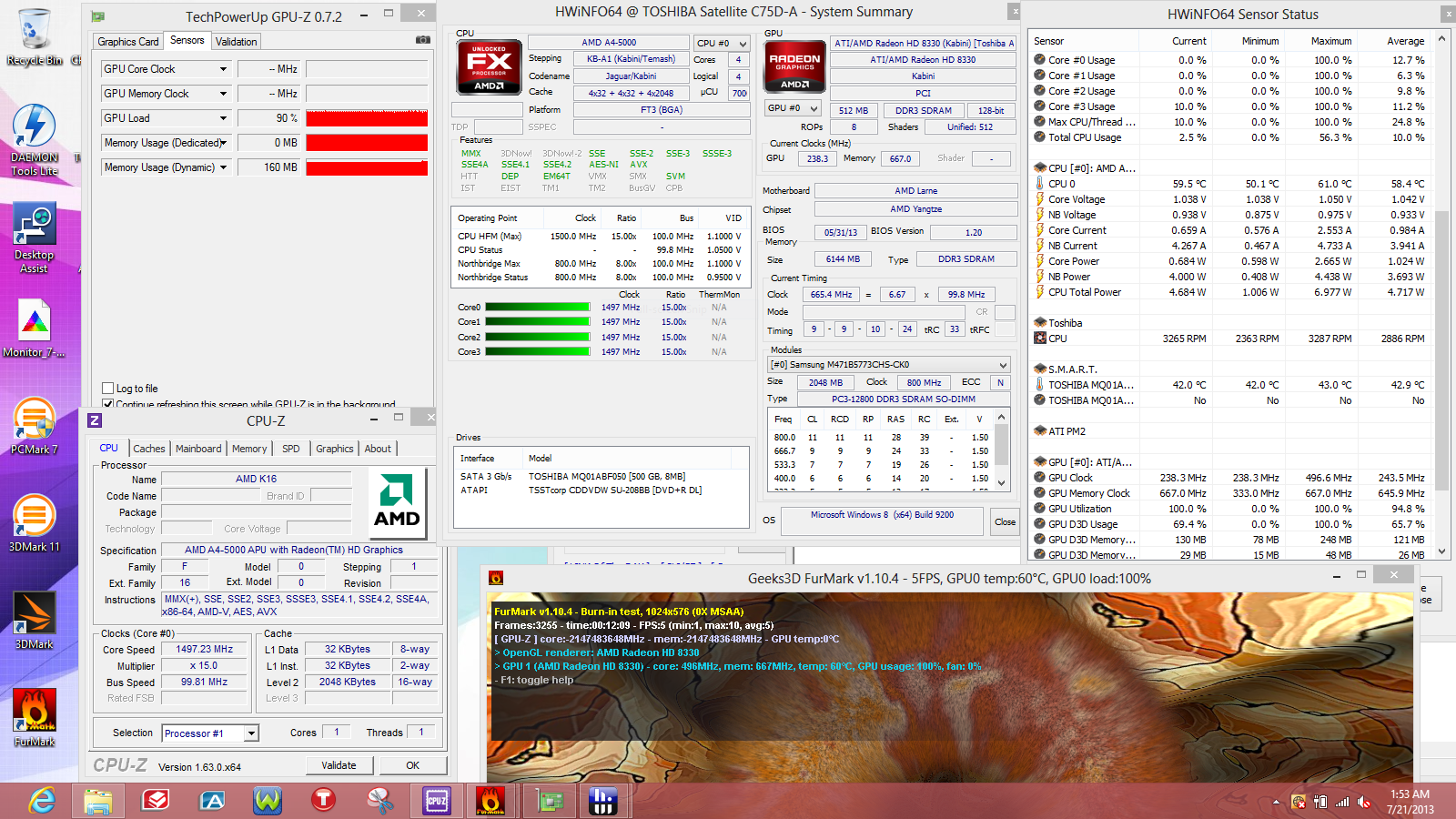1456x819 pixels.
Task: Click CPU-Z OK button
Action: click(412, 765)
